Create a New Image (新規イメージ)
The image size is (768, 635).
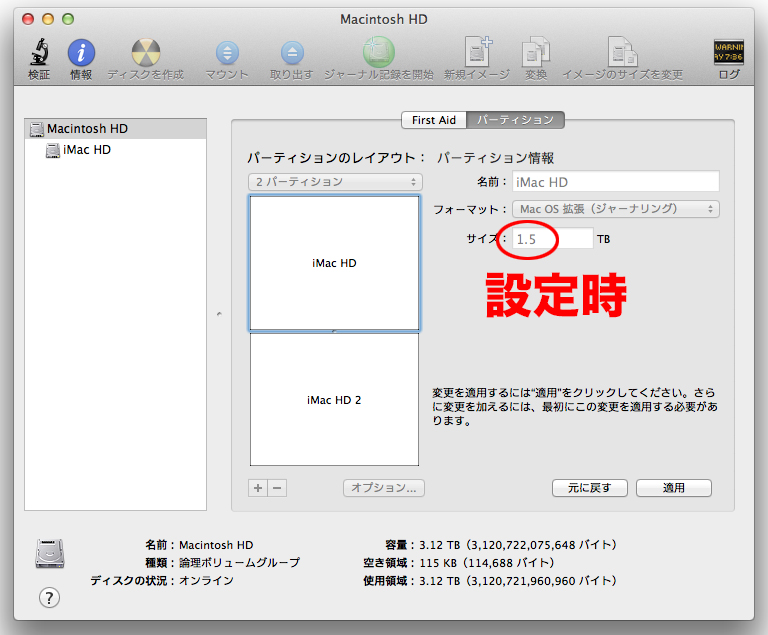click(476, 53)
